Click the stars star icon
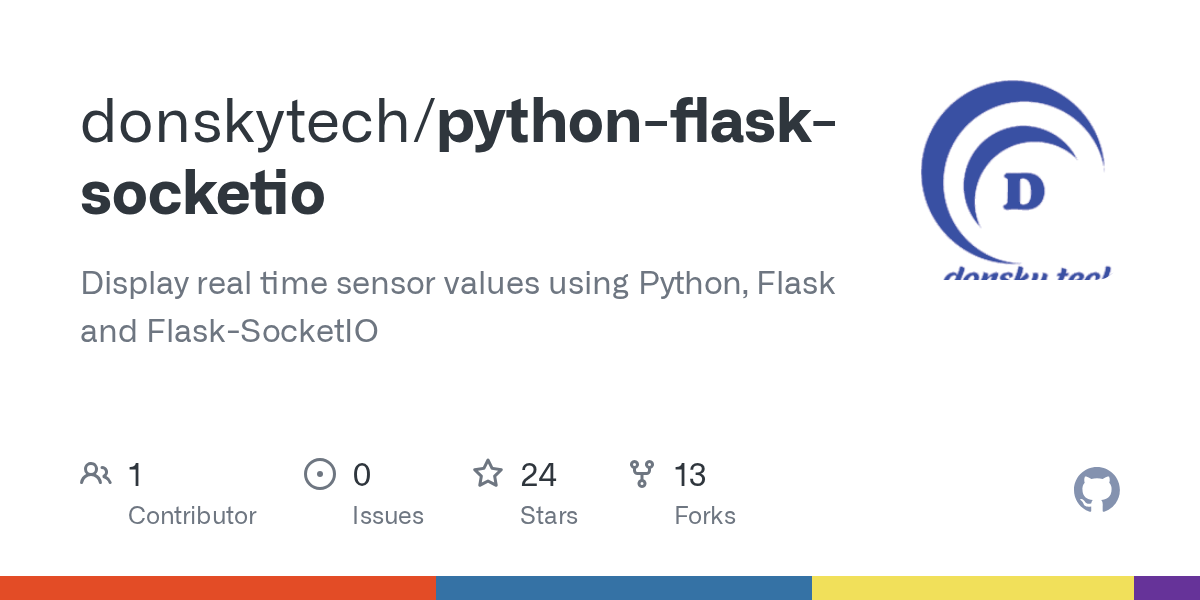1200x600 pixels. 488,474
